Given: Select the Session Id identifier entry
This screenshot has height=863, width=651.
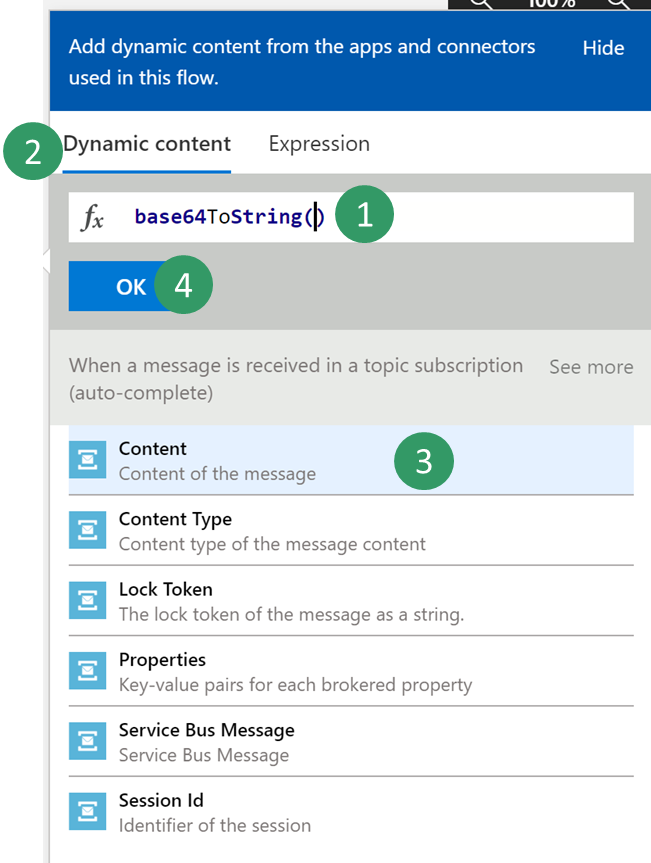Looking at the screenshot, I should click(215, 825).
